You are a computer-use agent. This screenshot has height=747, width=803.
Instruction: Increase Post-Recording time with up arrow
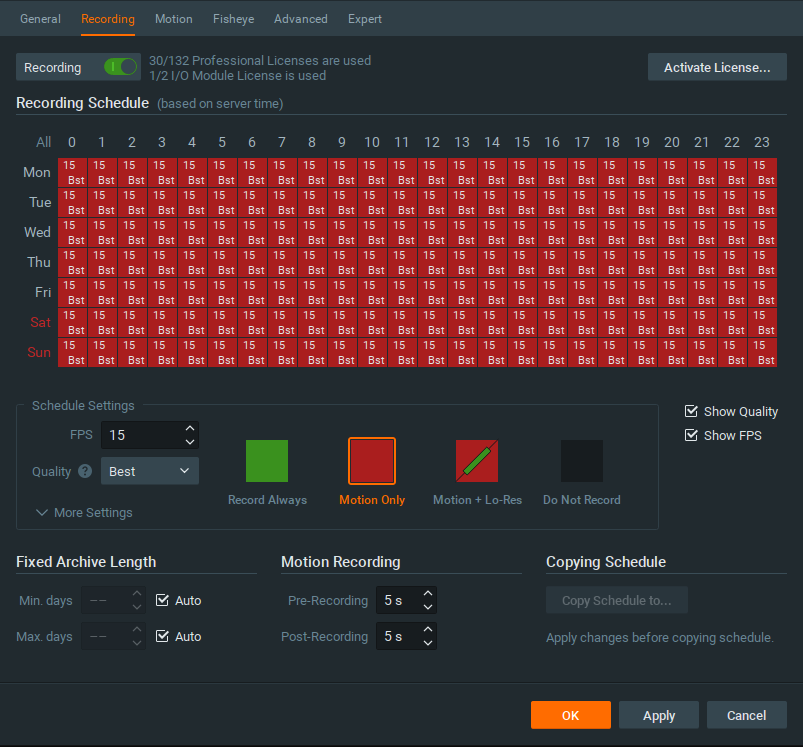tap(428, 630)
